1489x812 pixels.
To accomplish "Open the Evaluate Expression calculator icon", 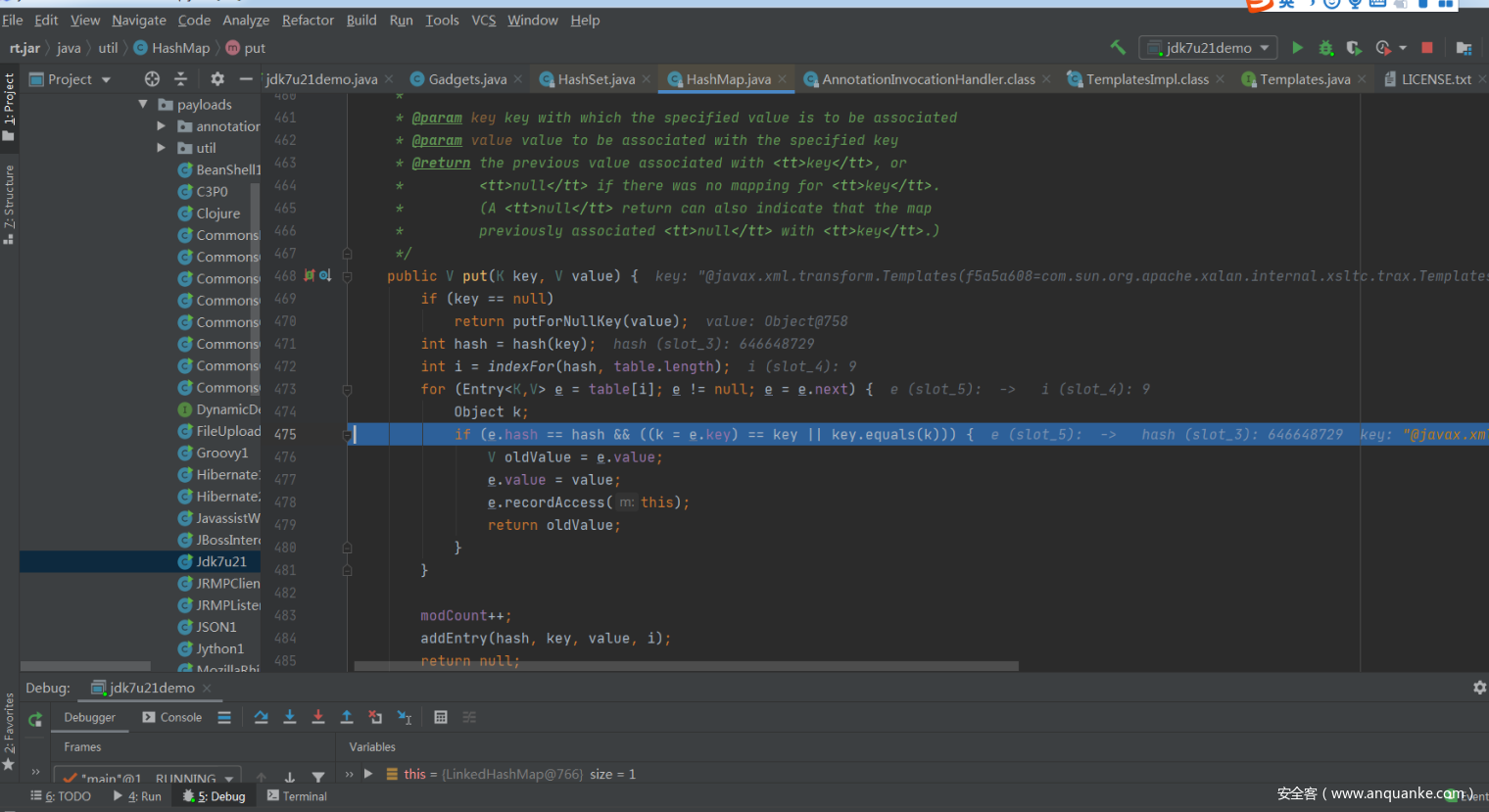I will pyautogui.click(x=441, y=717).
